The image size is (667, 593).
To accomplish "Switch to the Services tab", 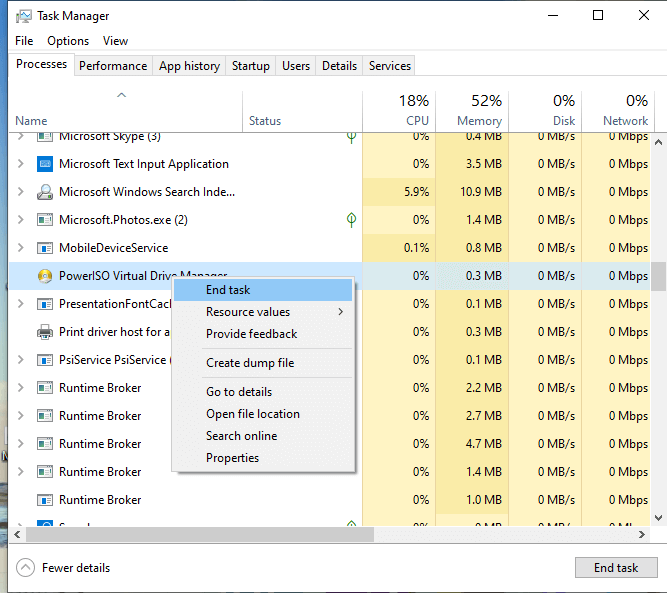I will click(x=390, y=66).
